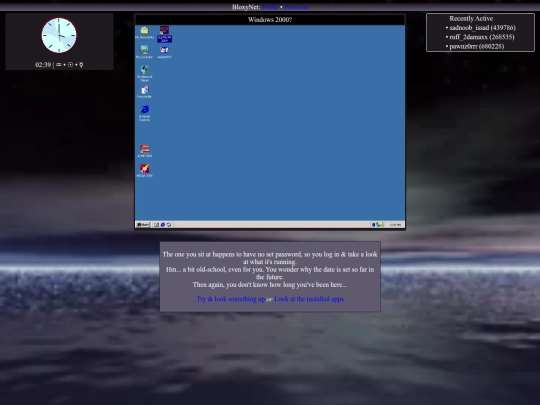Select the highlighted dark maroon desktop icon
Image resolution: width=540 pixels, height=405 pixels.
[164, 34]
